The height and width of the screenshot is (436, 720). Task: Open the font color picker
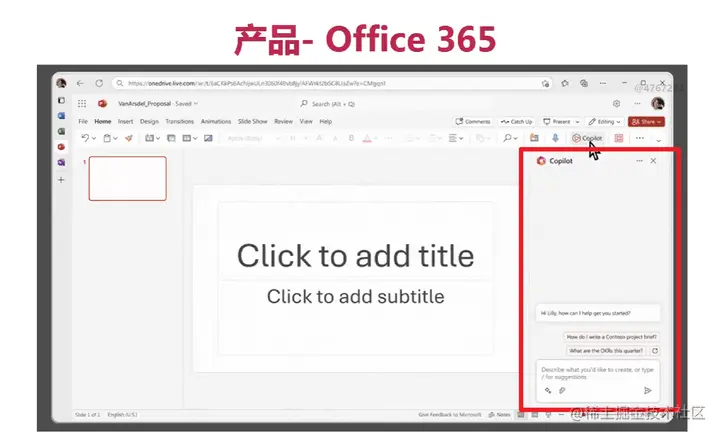pos(367,138)
